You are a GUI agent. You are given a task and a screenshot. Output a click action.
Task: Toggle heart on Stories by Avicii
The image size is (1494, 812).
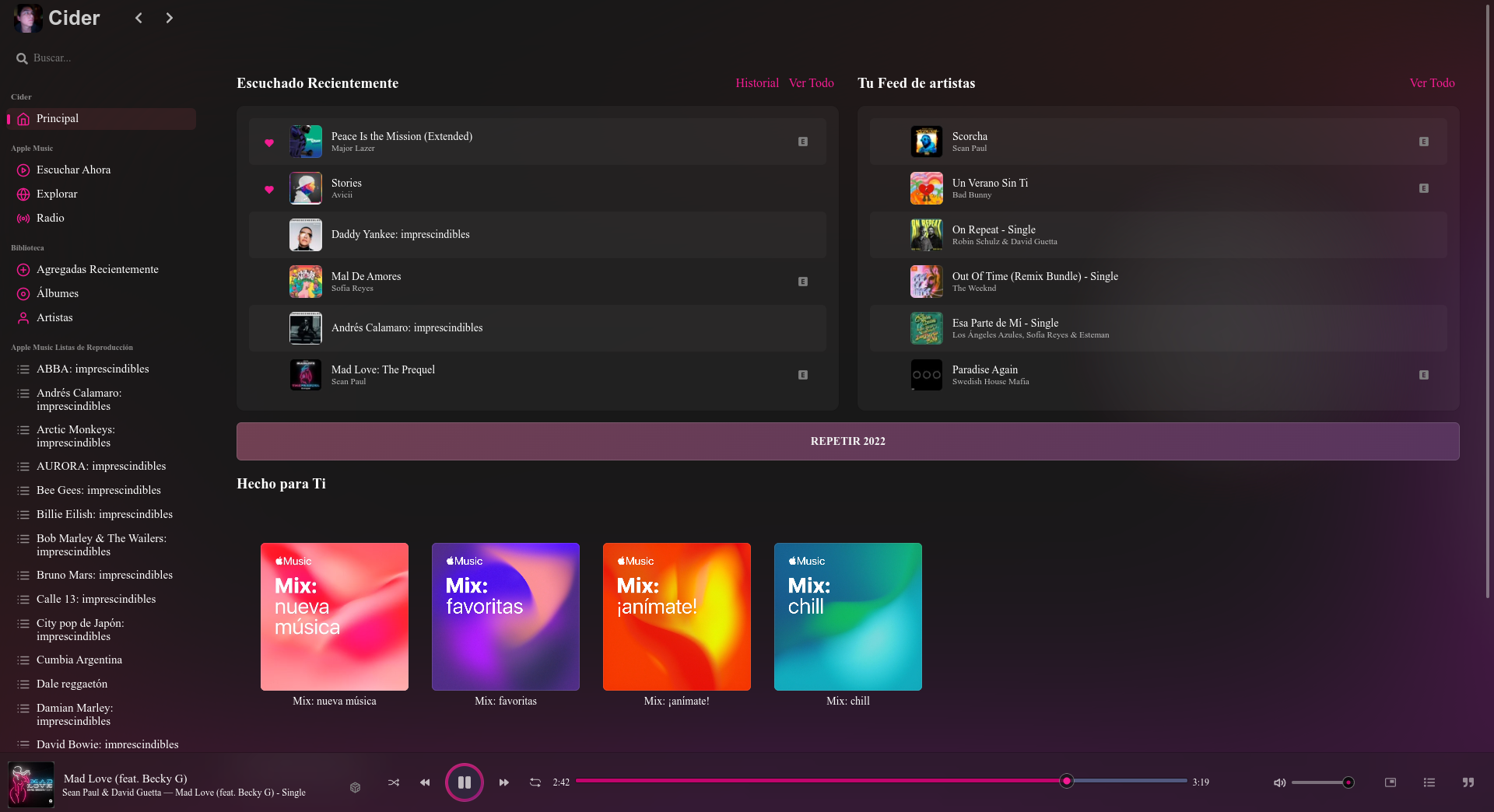point(269,189)
